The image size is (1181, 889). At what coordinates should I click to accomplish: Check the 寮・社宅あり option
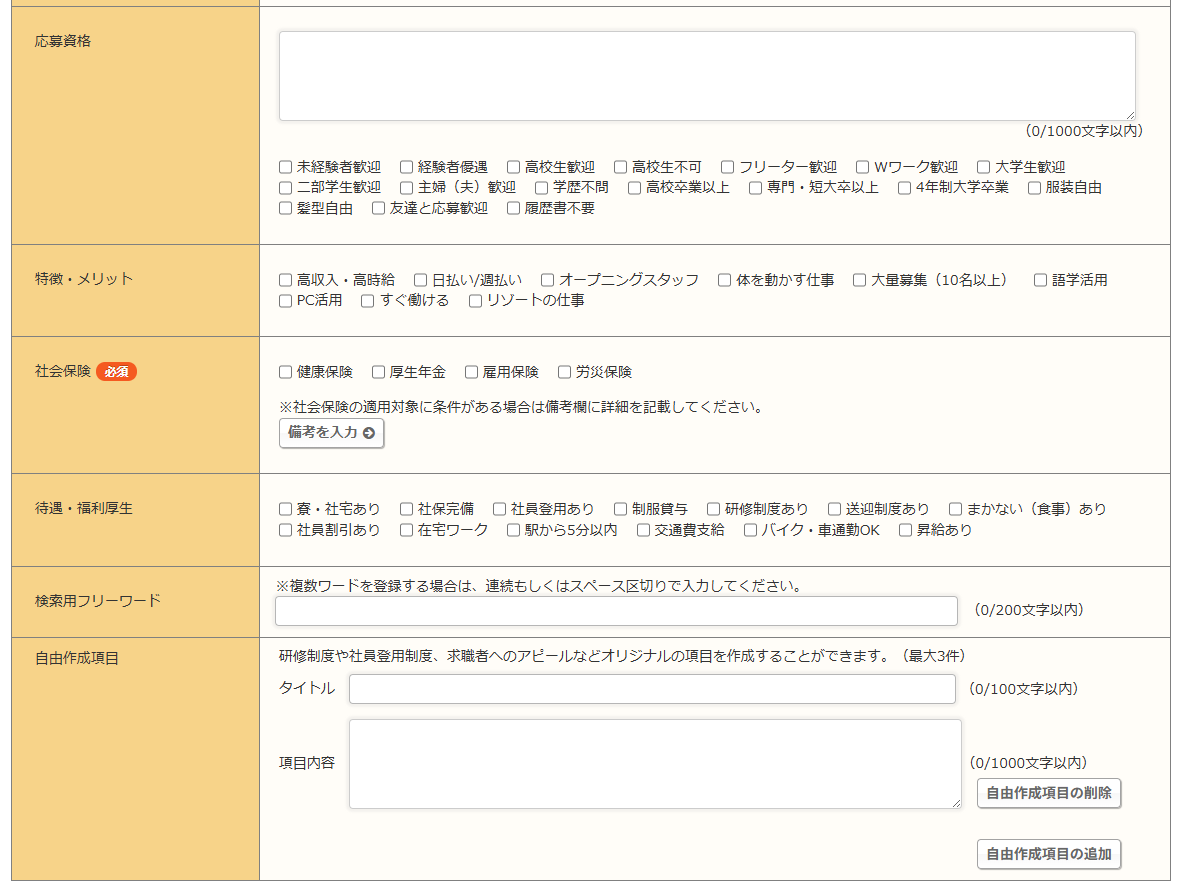click(x=286, y=509)
